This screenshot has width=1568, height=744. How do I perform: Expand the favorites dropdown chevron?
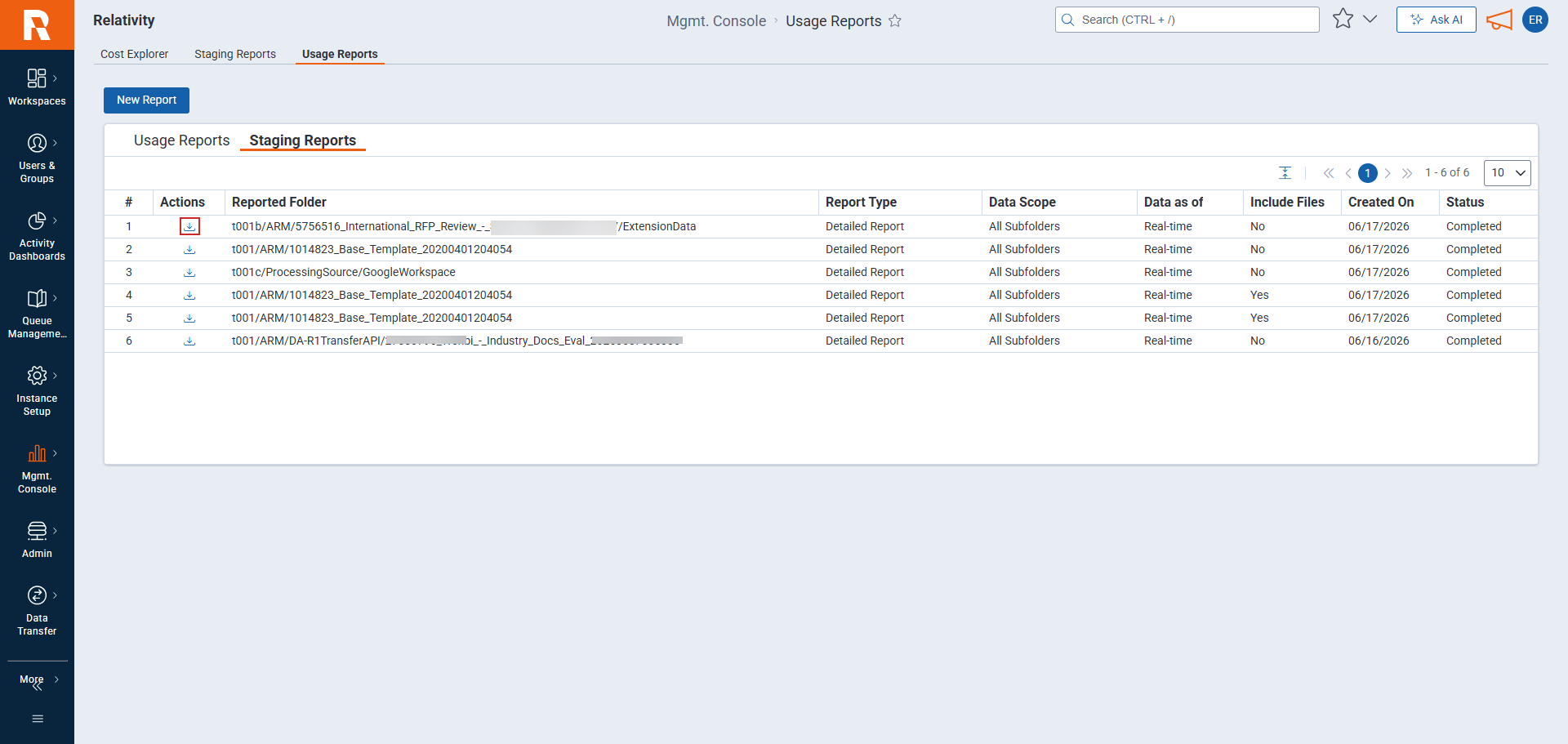coord(1370,19)
